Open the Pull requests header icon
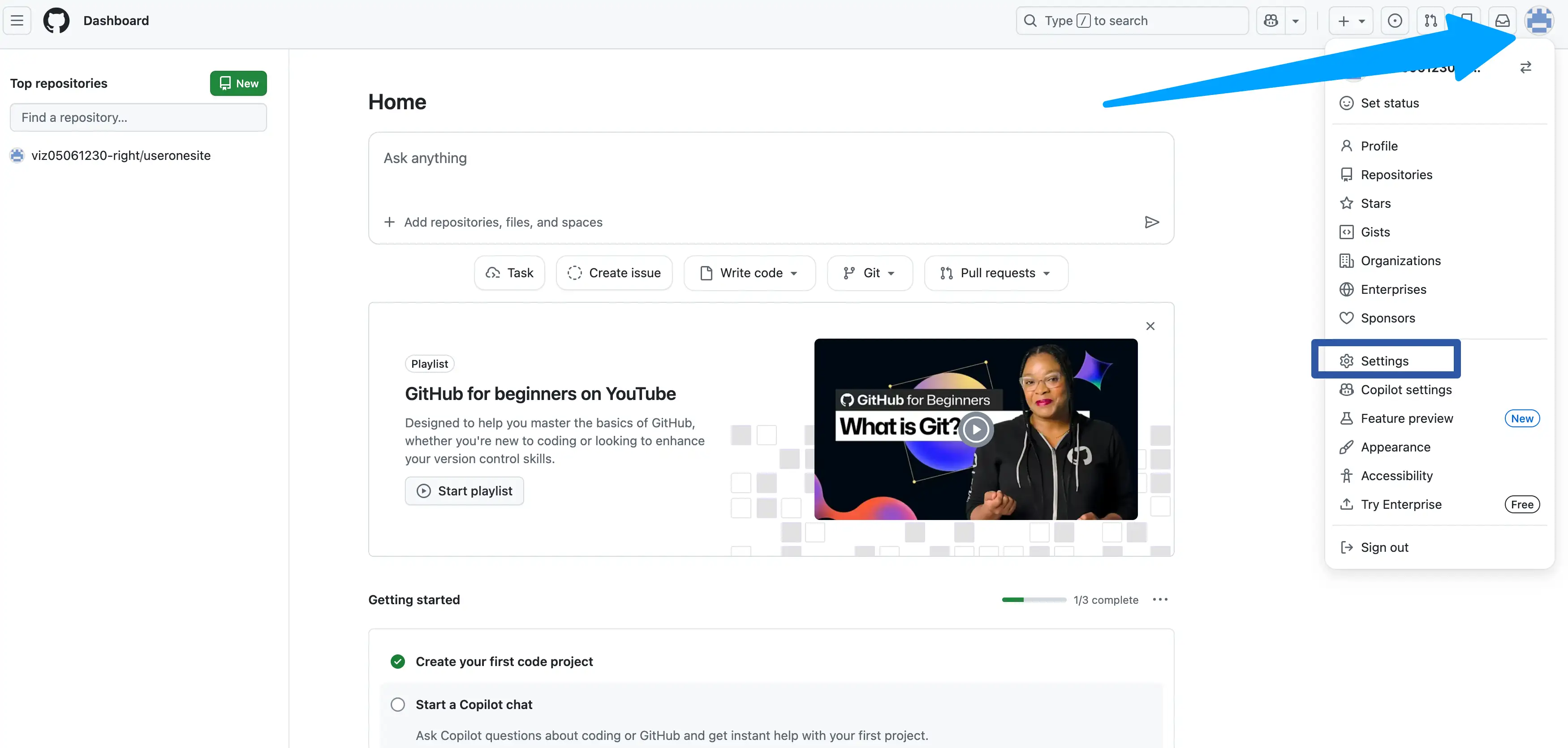Viewport: 1568px width, 748px height. click(1430, 21)
